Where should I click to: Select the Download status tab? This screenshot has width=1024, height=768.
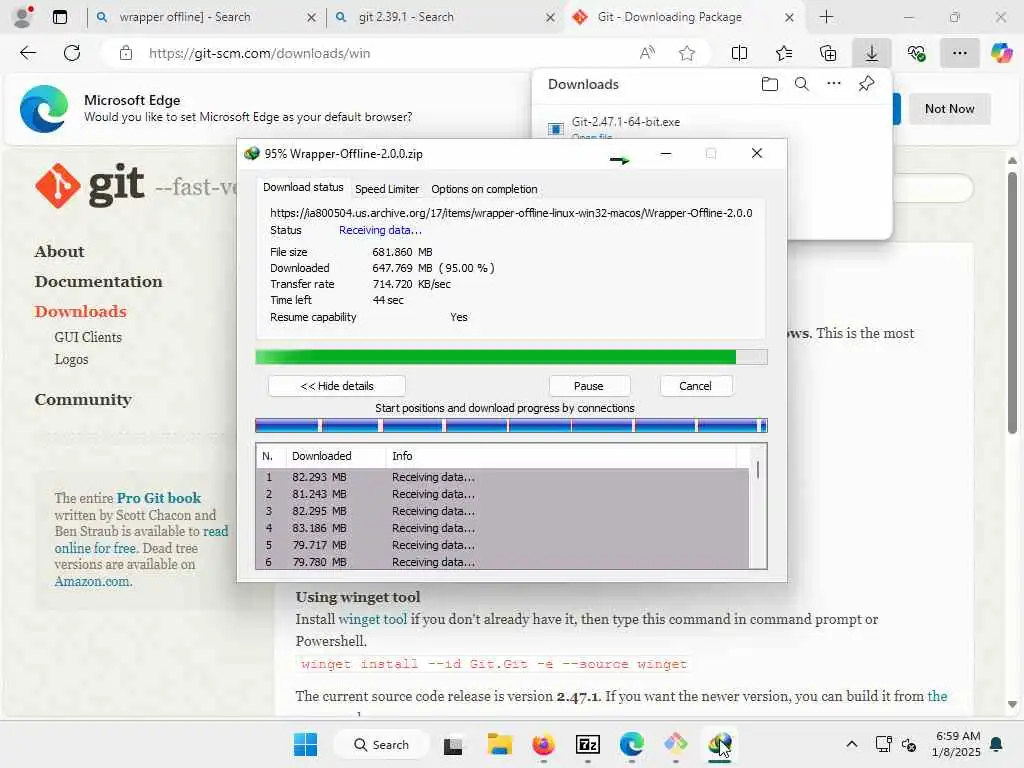(303, 187)
